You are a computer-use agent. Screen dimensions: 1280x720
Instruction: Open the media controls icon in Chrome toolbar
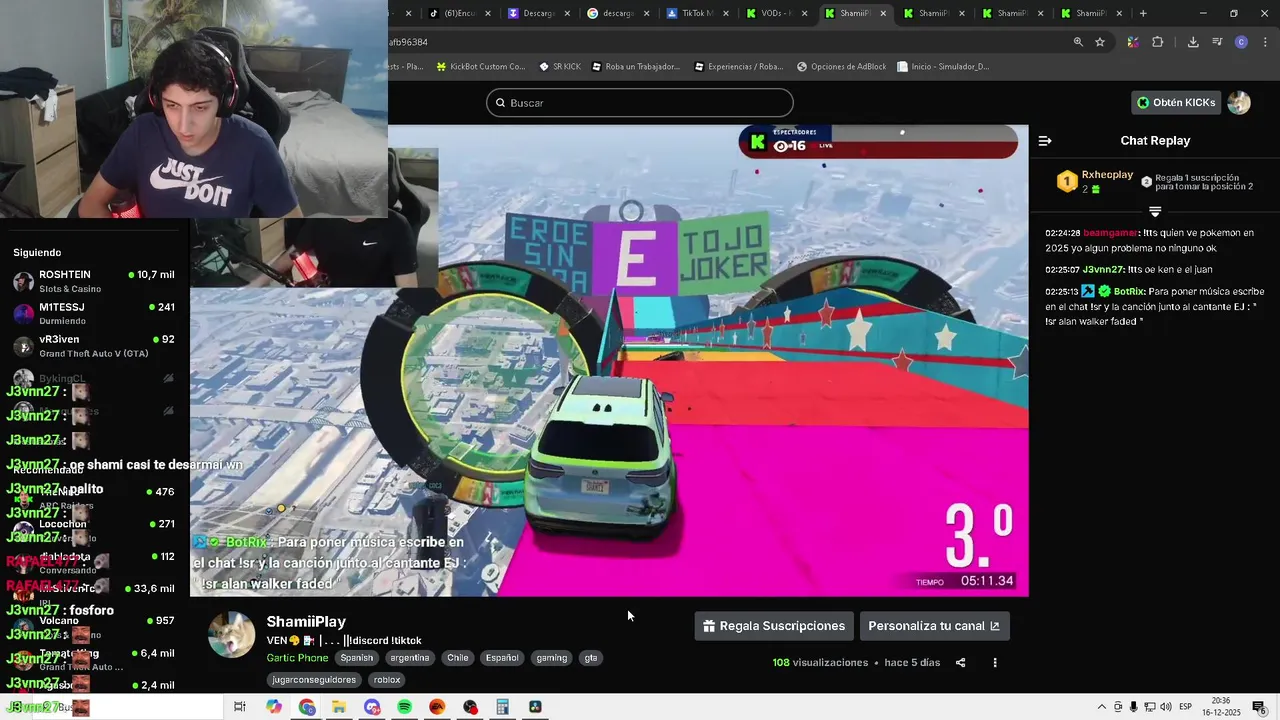click(1217, 42)
